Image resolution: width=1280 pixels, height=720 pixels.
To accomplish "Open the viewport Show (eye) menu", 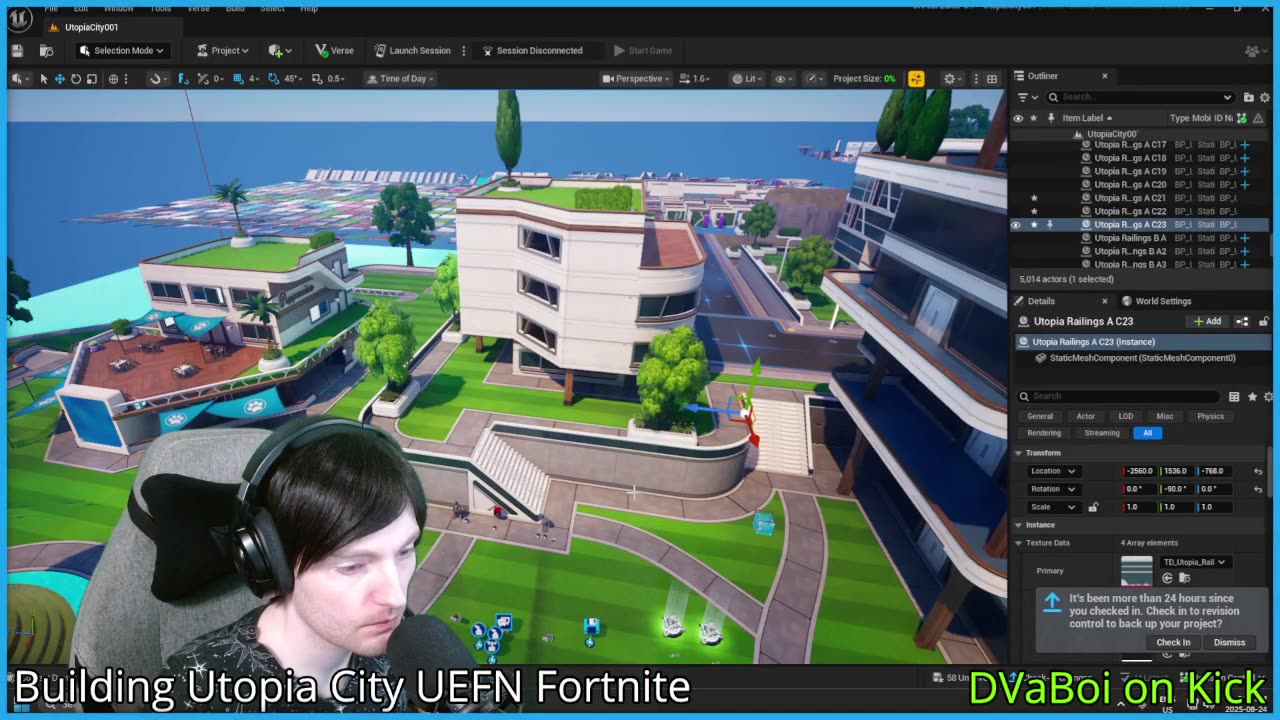I will (x=783, y=78).
